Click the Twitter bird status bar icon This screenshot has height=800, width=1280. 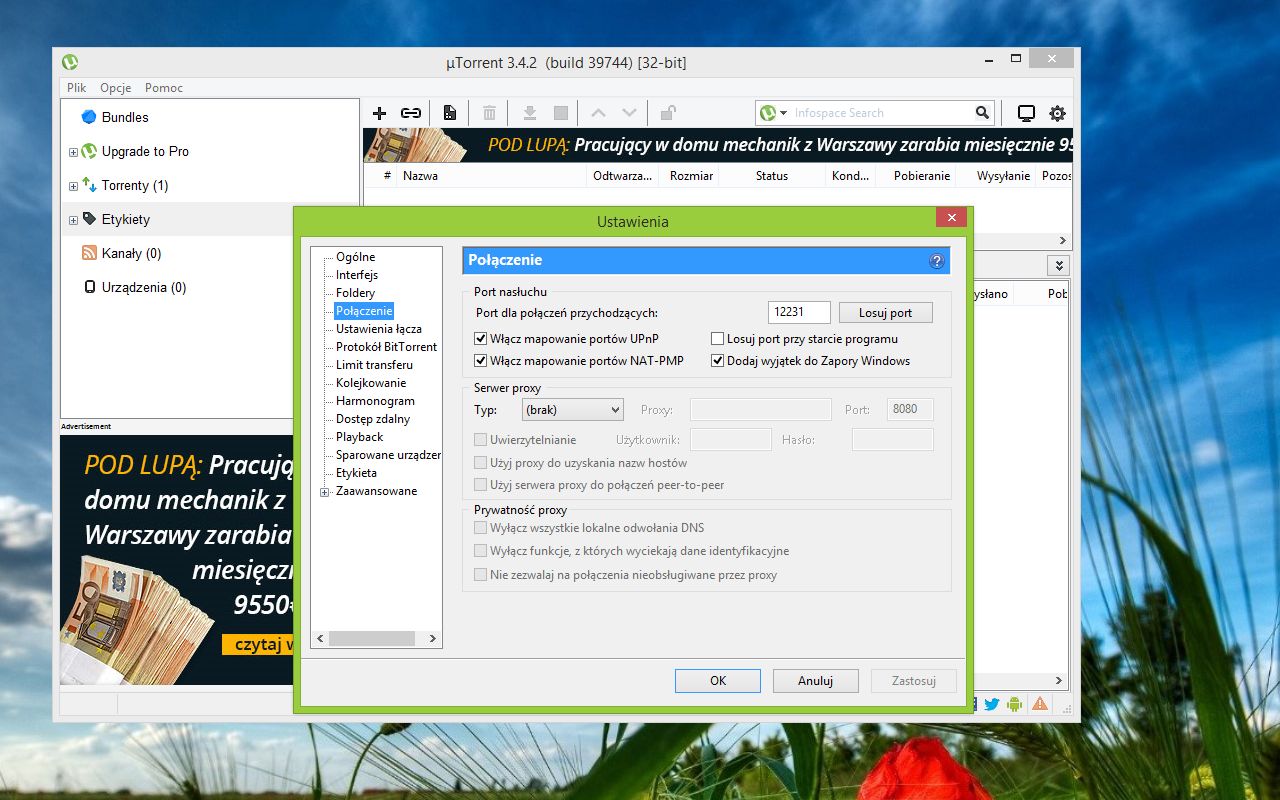tap(991, 704)
